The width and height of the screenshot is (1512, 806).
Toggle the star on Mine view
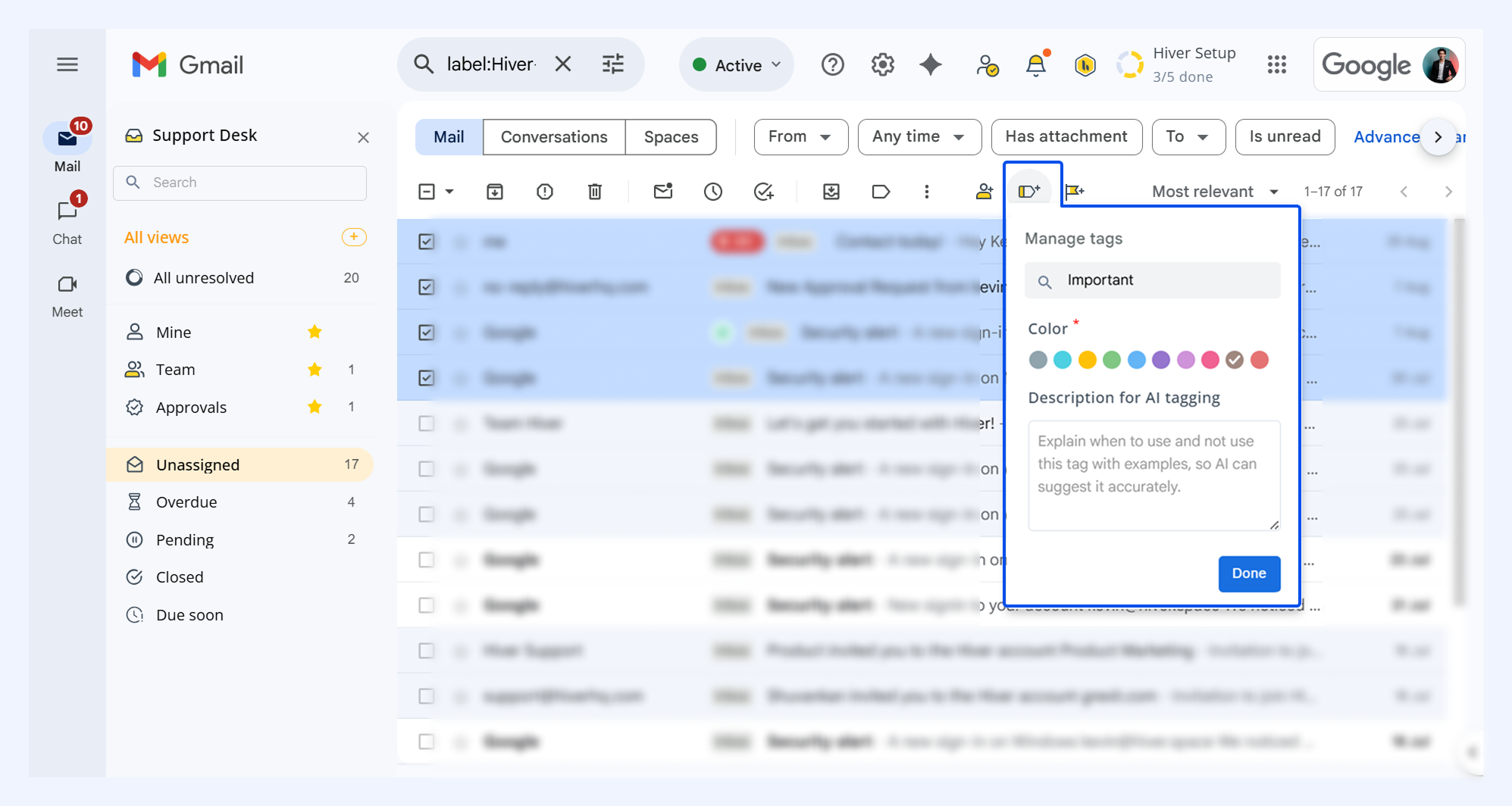315,332
